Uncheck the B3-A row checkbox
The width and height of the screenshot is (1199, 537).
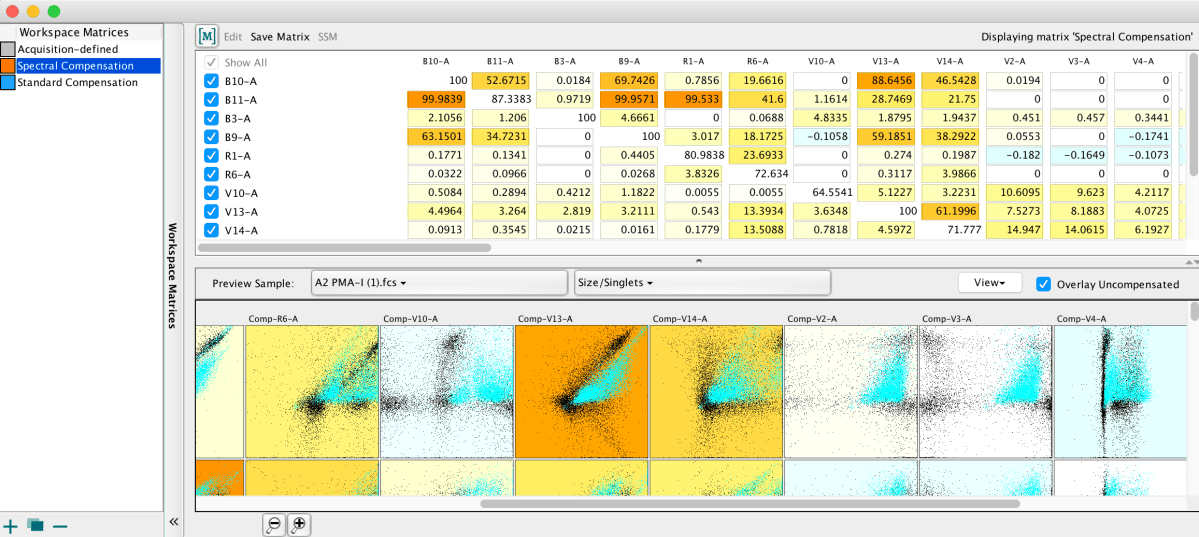(x=211, y=119)
